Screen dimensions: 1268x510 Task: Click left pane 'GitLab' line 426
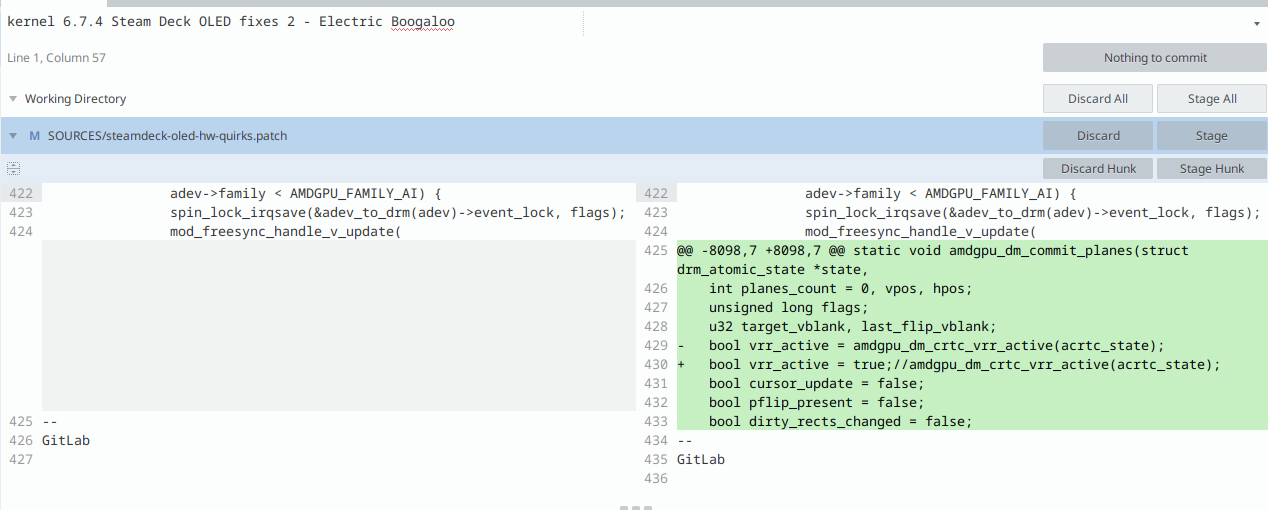[x=66, y=440]
